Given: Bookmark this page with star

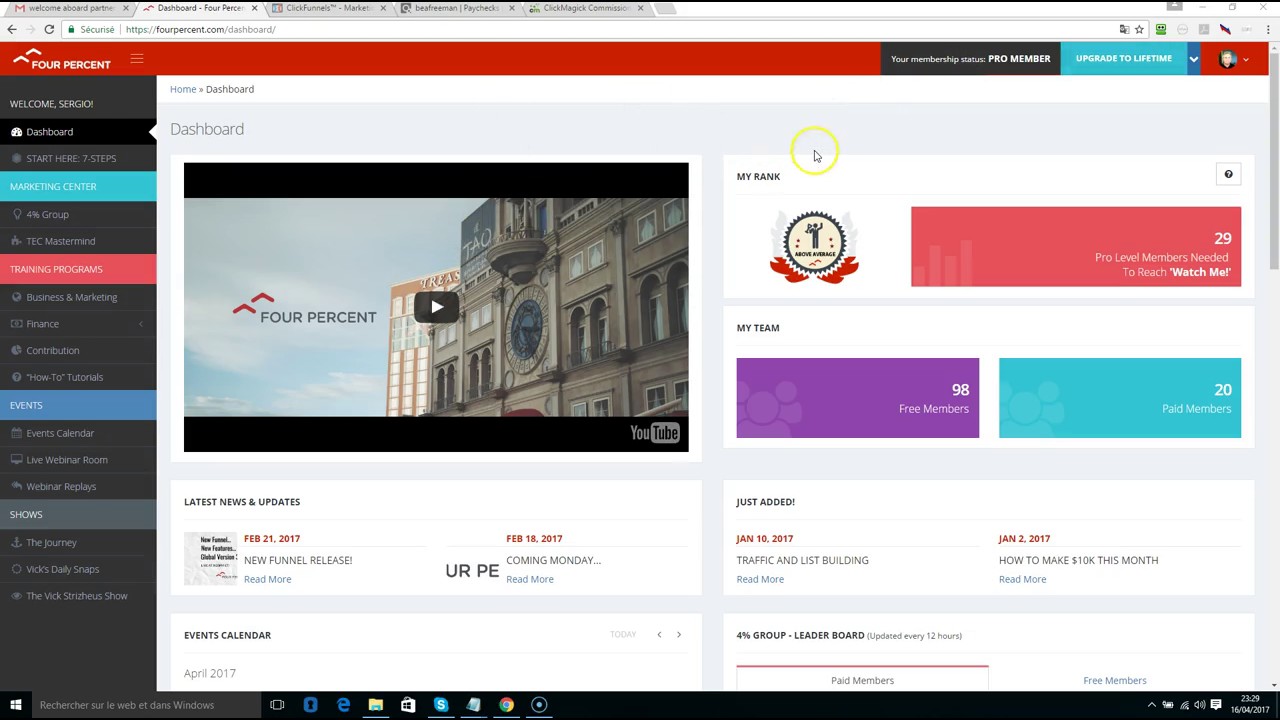Looking at the screenshot, I should pos(1139,29).
